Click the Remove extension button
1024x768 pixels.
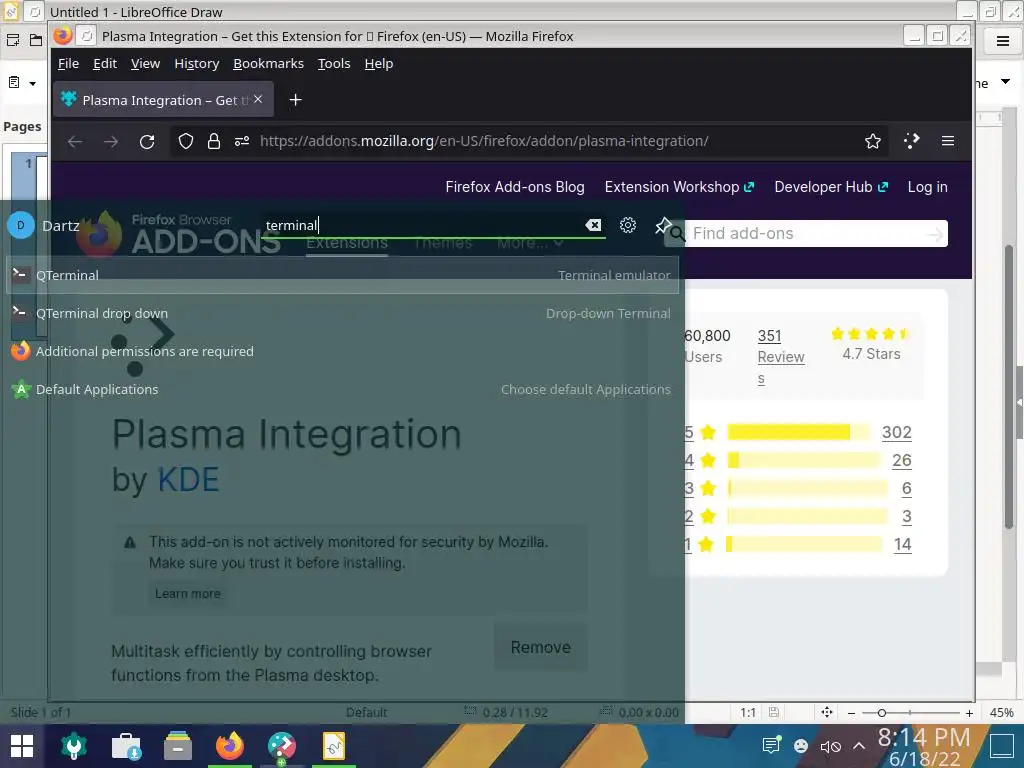(541, 647)
